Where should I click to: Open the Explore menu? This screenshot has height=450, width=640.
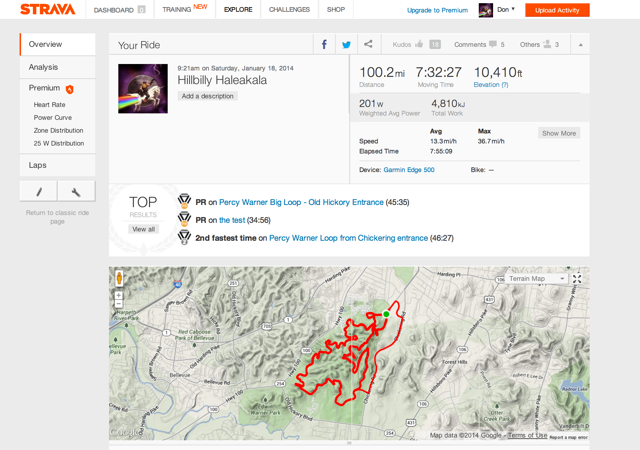tap(238, 10)
